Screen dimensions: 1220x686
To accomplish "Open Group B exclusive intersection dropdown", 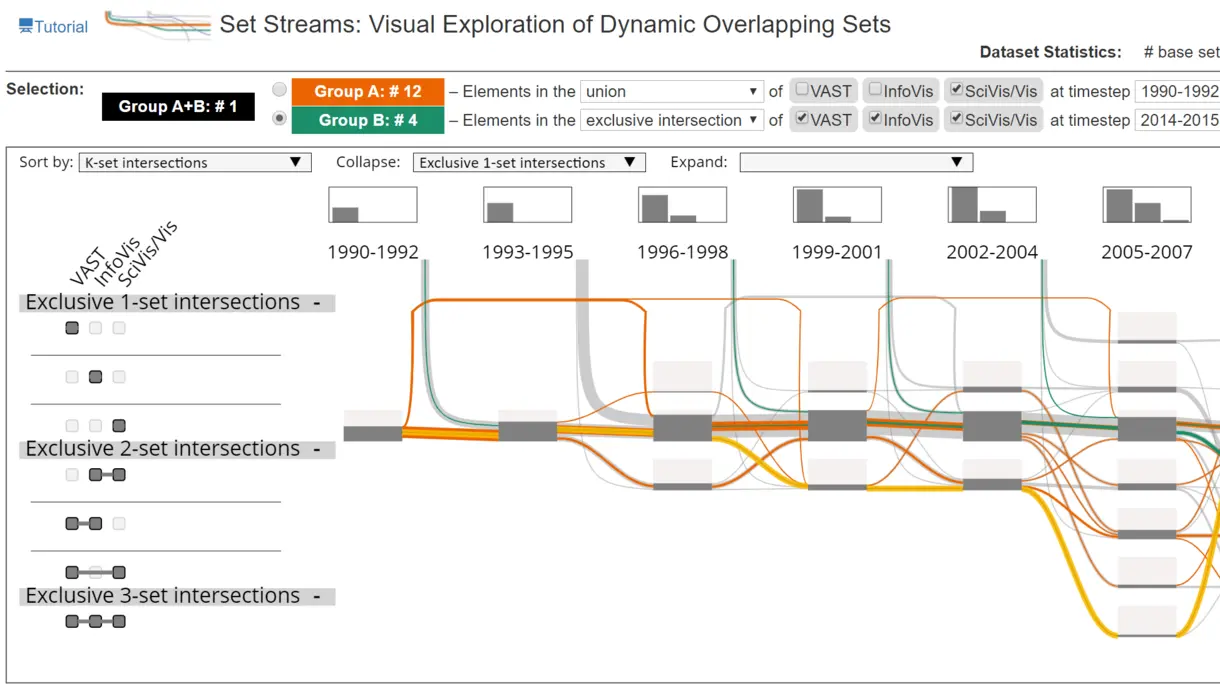I will 672,120.
